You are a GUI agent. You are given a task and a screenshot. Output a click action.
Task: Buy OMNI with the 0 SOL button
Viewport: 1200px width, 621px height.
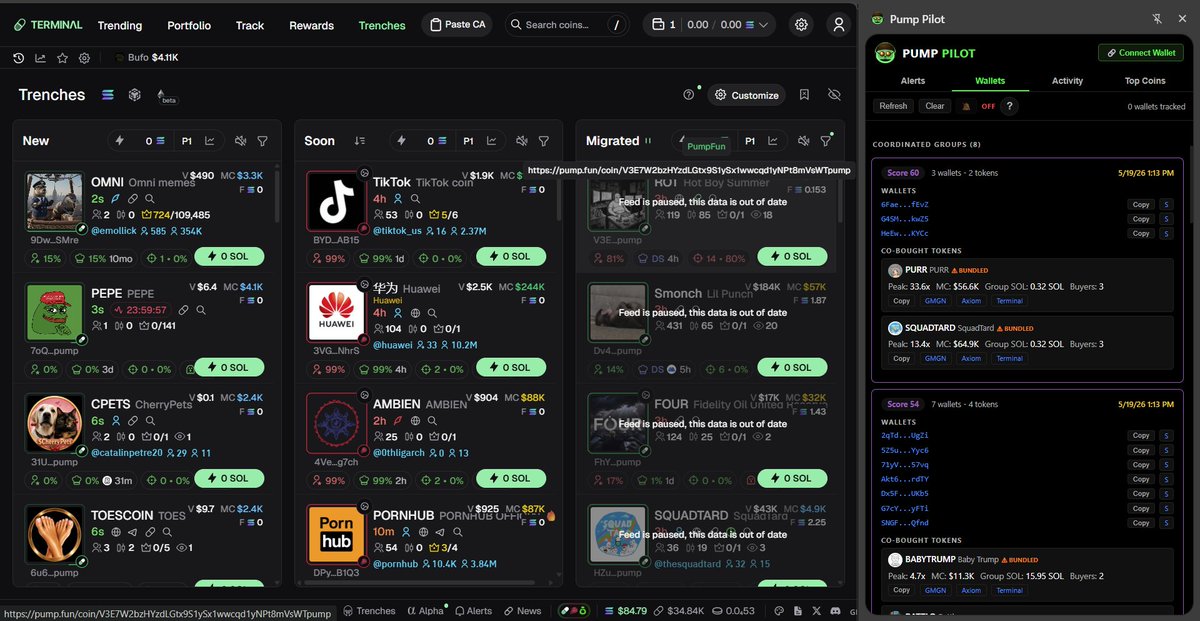pos(229,256)
